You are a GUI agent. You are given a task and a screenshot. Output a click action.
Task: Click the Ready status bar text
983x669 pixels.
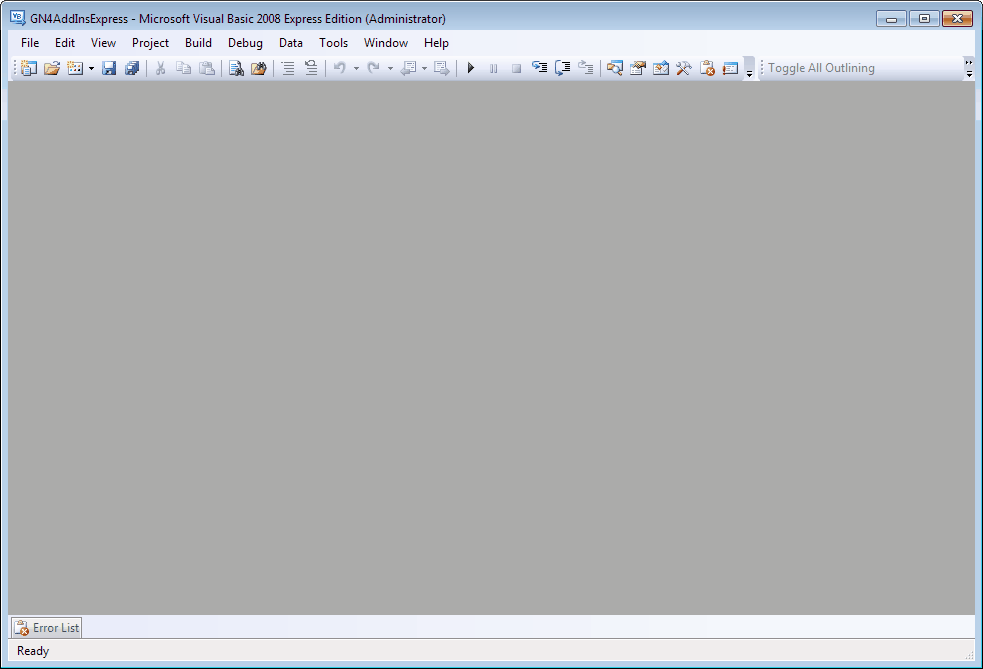coord(33,651)
